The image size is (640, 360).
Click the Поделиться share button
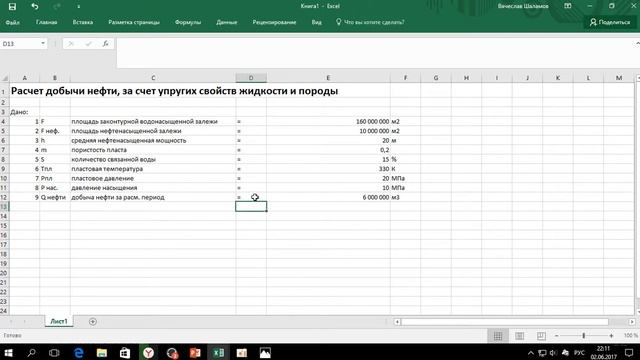pos(610,22)
